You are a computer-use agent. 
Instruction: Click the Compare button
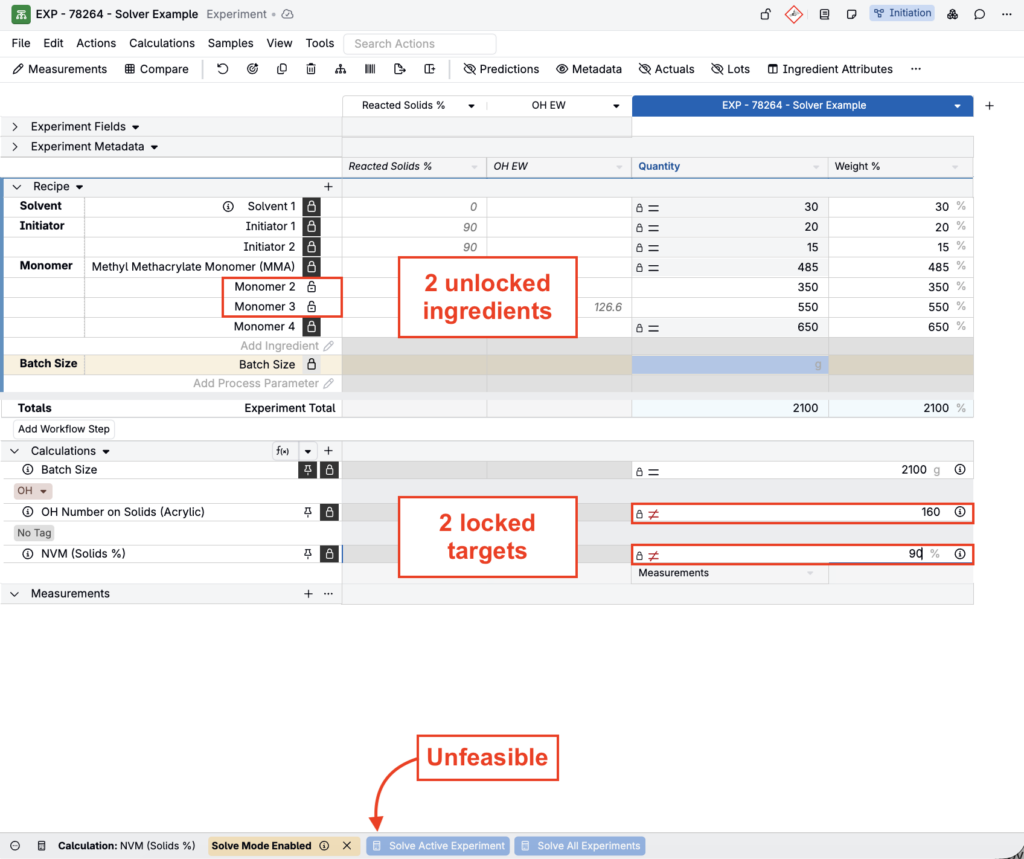[x=156, y=69]
